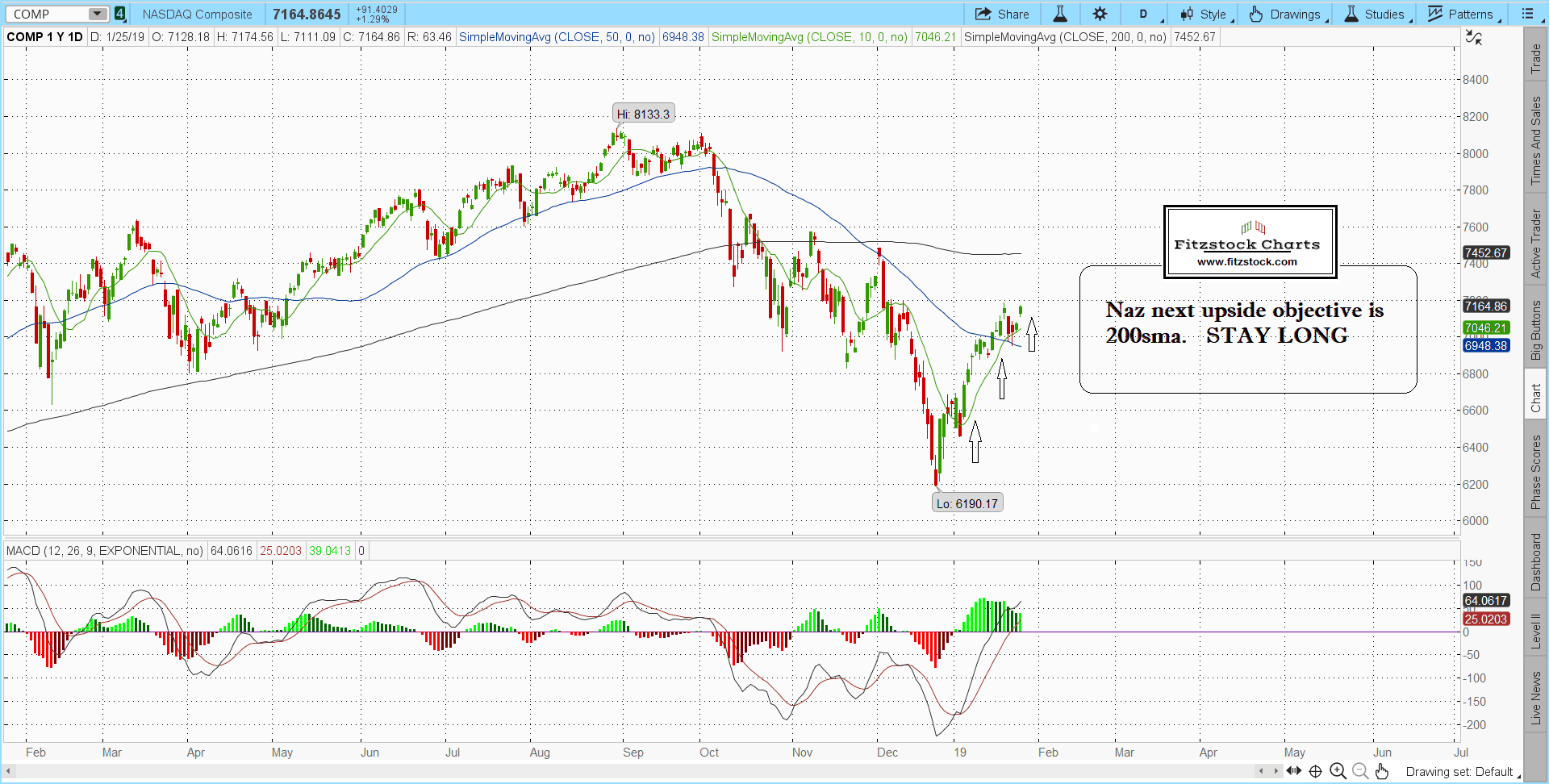Screen dimensions: 1549x784
Task: Toggle the chart auto-scale arrows icon
Action: [x=1473, y=38]
